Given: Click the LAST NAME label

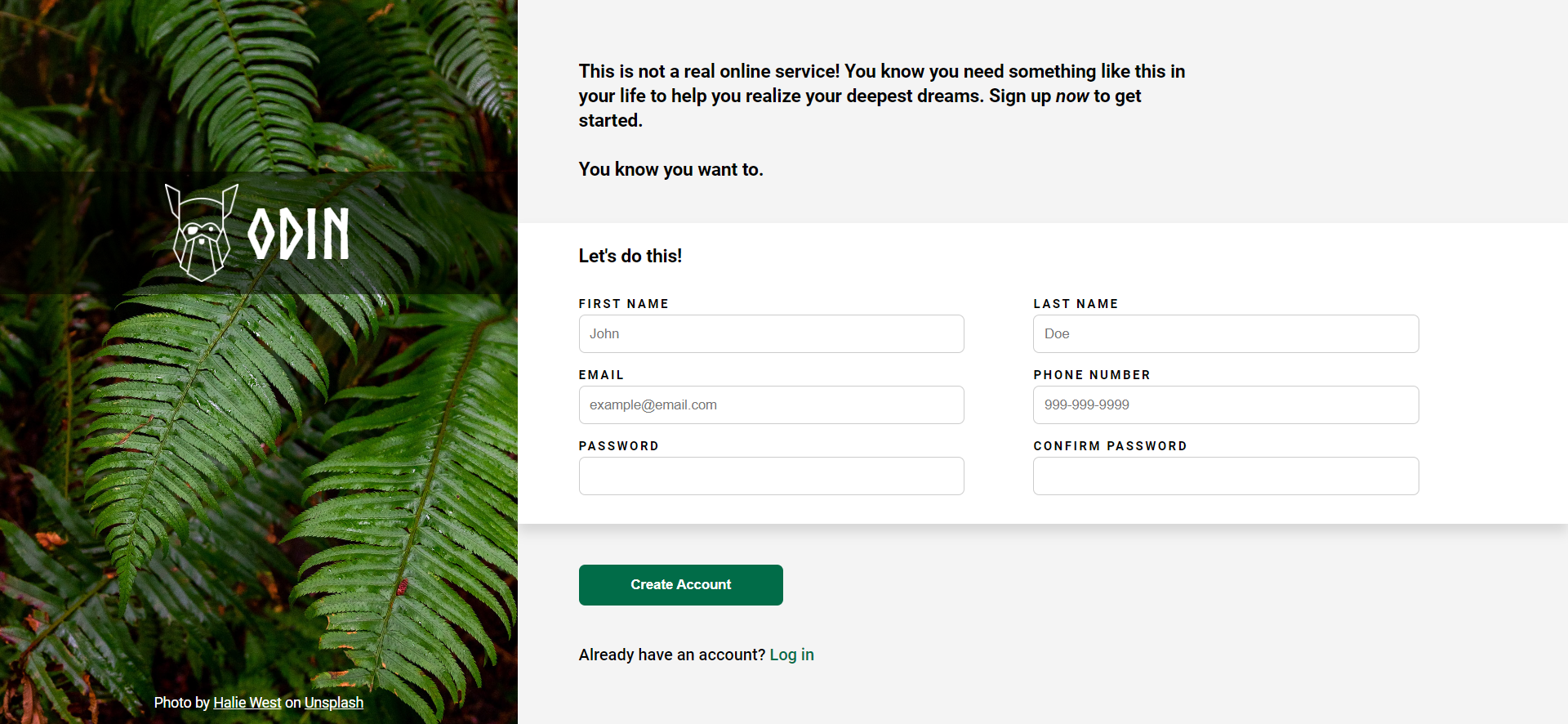Looking at the screenshot, I should pos(1076,304).
